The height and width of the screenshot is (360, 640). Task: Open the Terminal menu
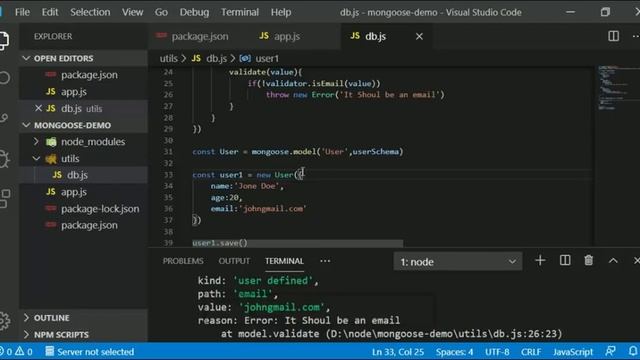coord(240,12)
